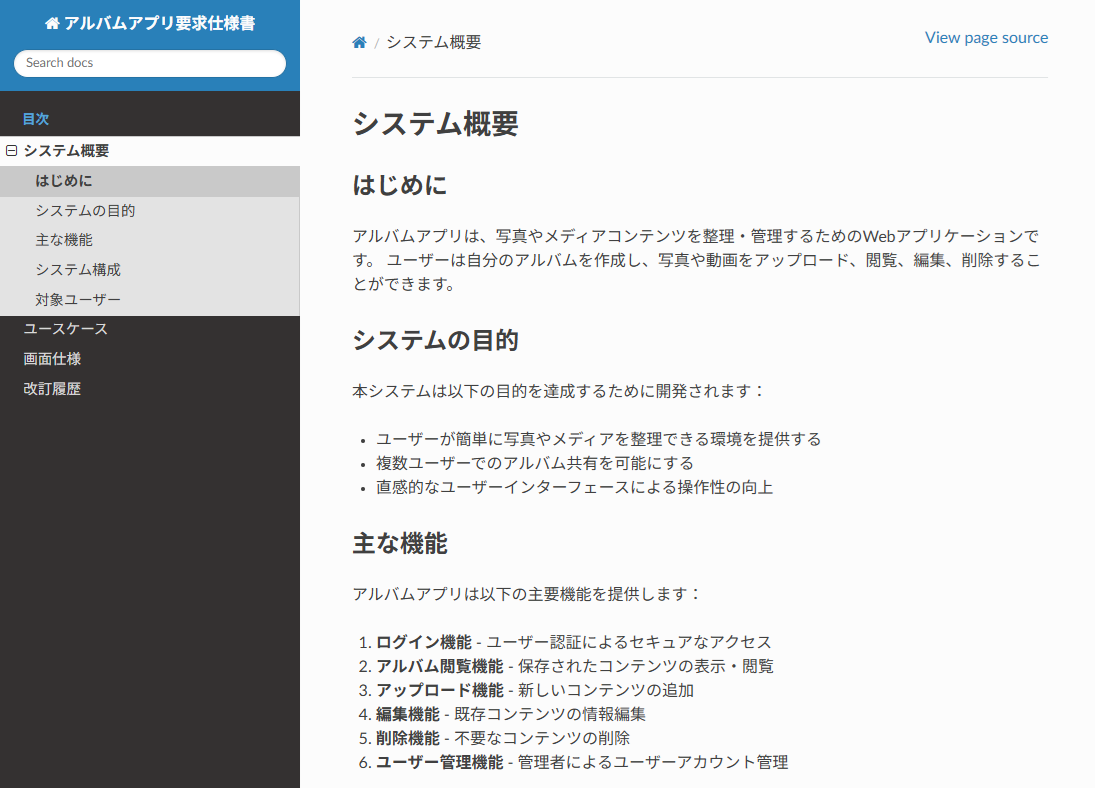The width and height of the screenshot is (1095, 788).
Task: Focus the Search docs field
Action: click(x=150, y=63)
